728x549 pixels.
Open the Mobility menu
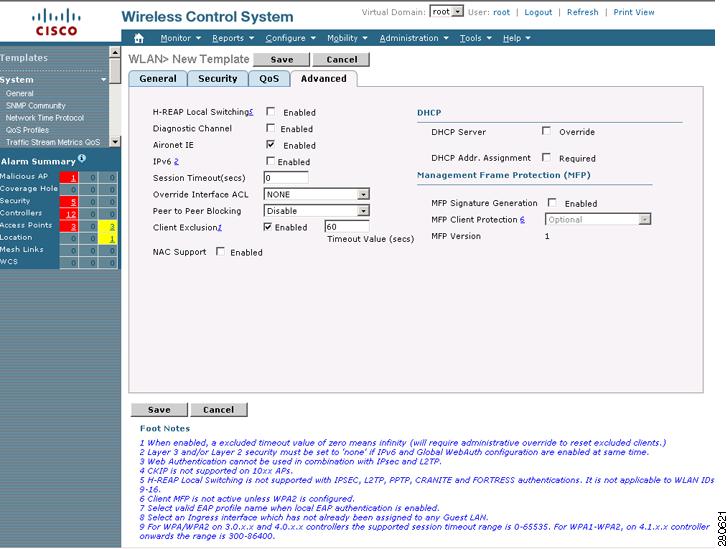point(347,38)
